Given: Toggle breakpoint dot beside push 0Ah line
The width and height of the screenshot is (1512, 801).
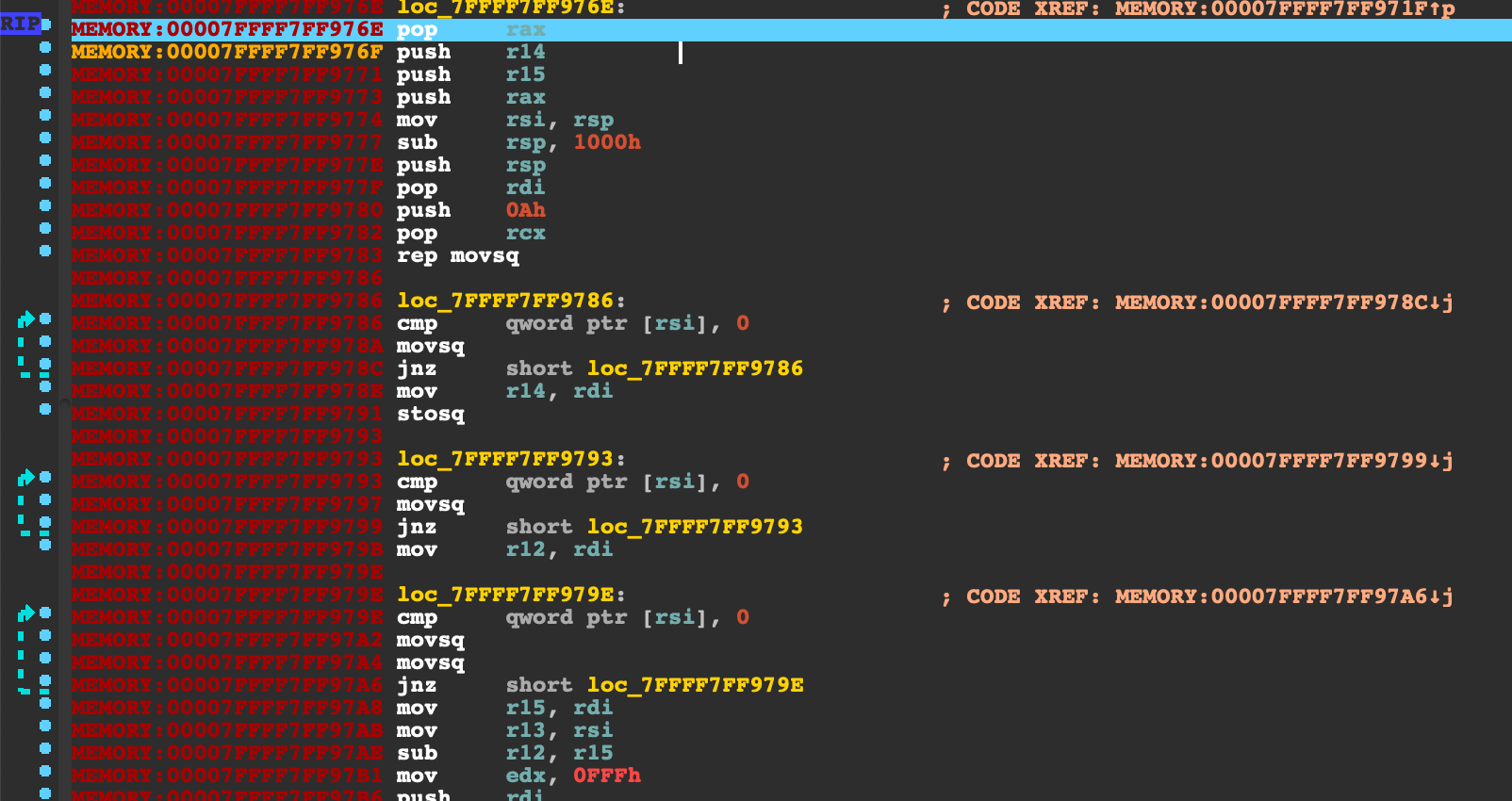Looking at the screenshot, I should coord(45,205).
